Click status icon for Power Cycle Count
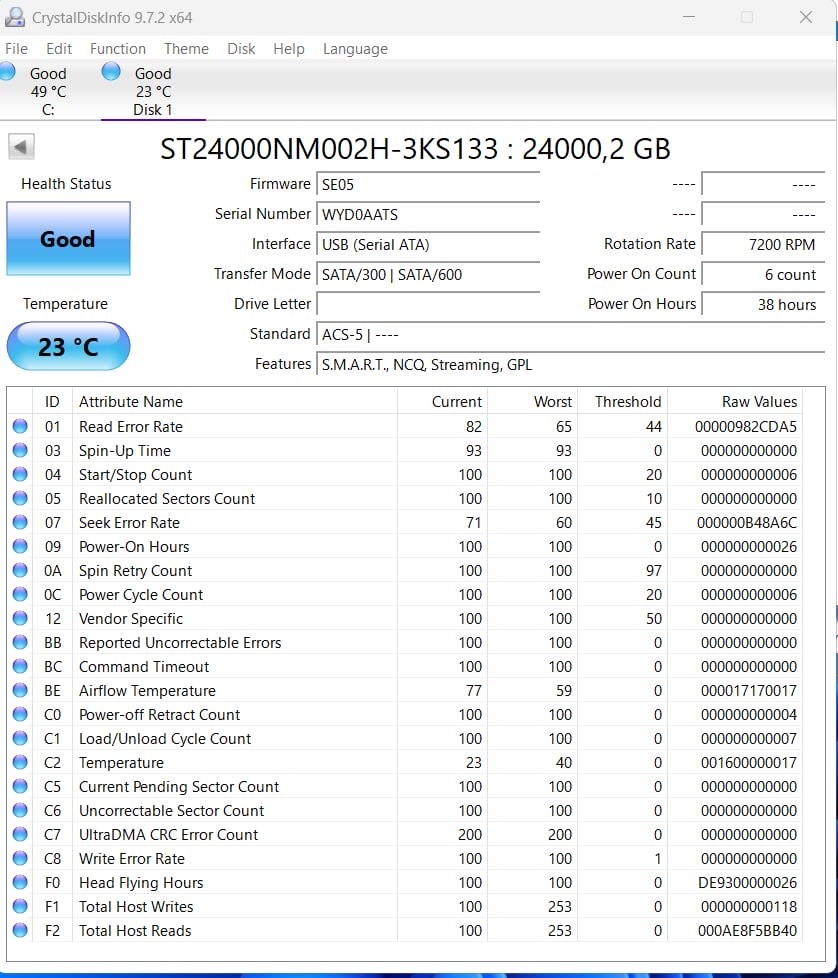This screenshot has height=978, width=838. coord(20,594)
